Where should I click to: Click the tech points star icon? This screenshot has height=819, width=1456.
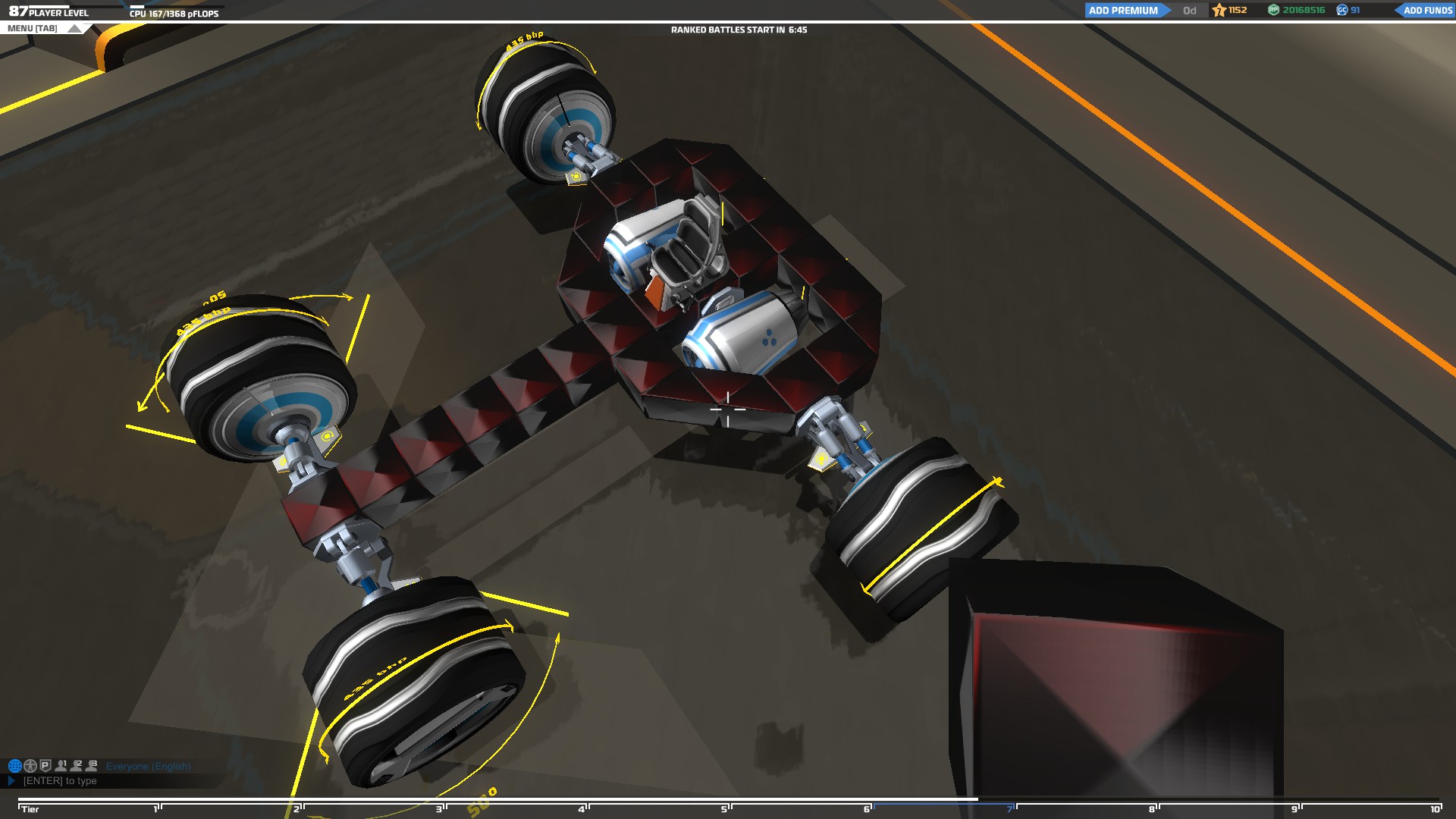coord(1219,10)
